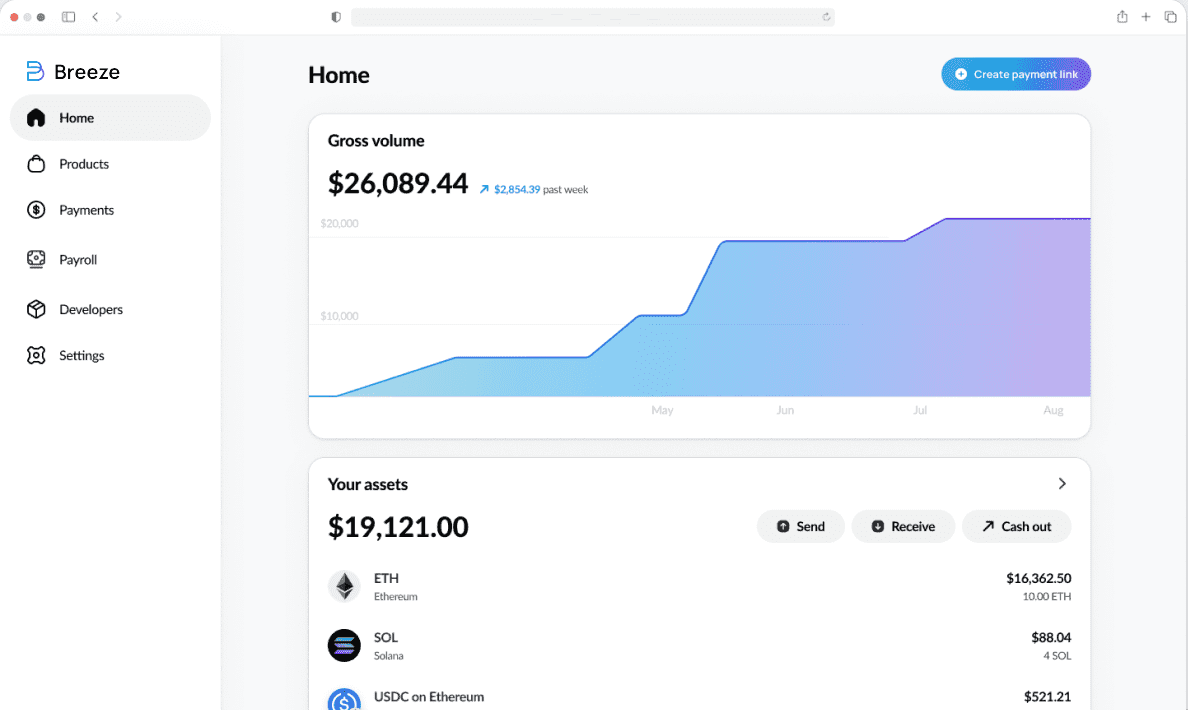The width and height of the screenshot is (1188, 710).
Task: Select the ETH Ethereum asset name
Action: tap(395, 586)
